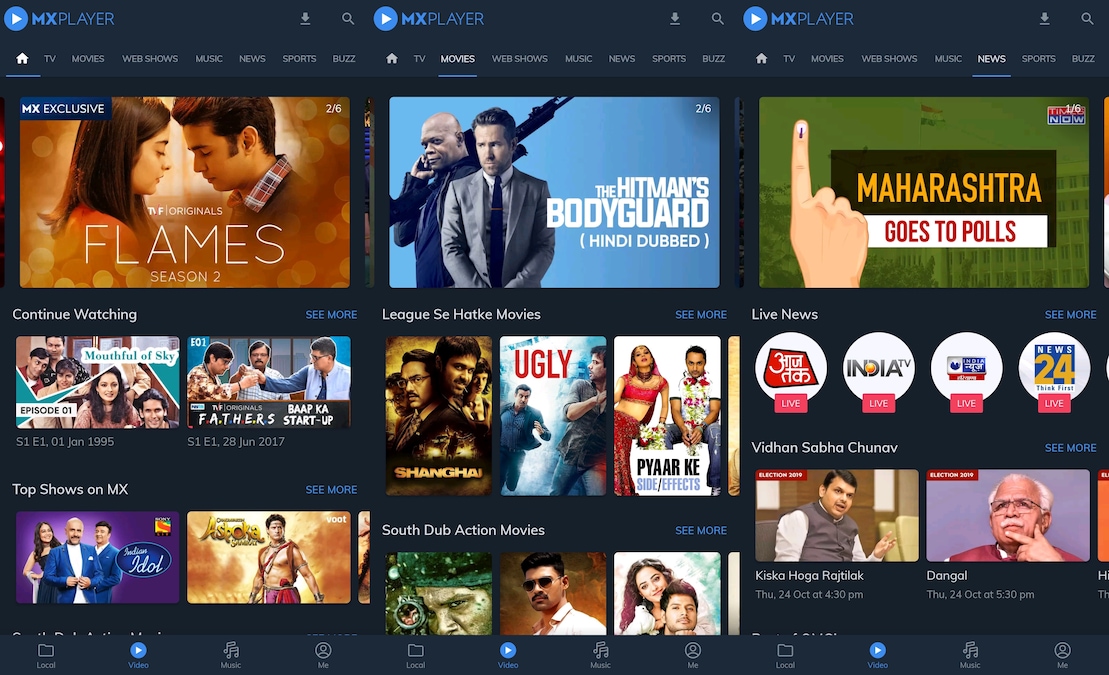
Task: Open the Me profile icon below Top Shows
Action: [x=323, y=655]
